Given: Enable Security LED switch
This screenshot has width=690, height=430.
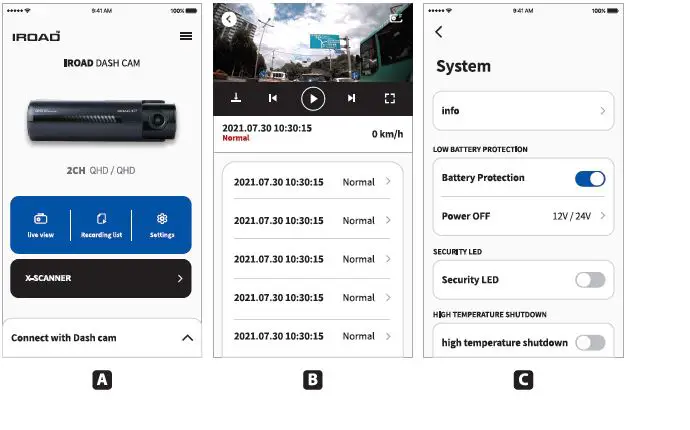Looking at the screenshot, I should [590, 280].
